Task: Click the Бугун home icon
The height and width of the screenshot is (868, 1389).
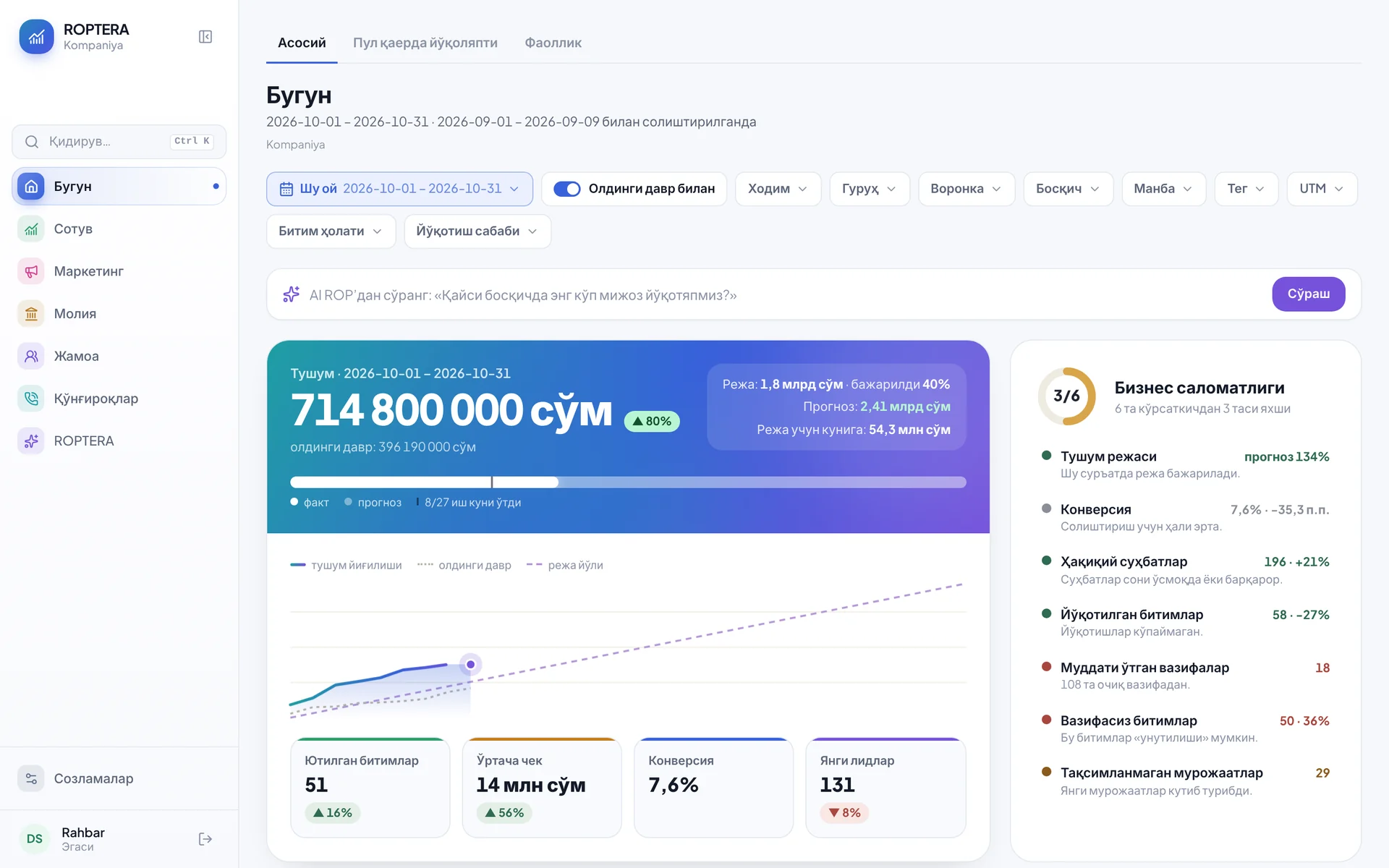Action: pos(31,187)
